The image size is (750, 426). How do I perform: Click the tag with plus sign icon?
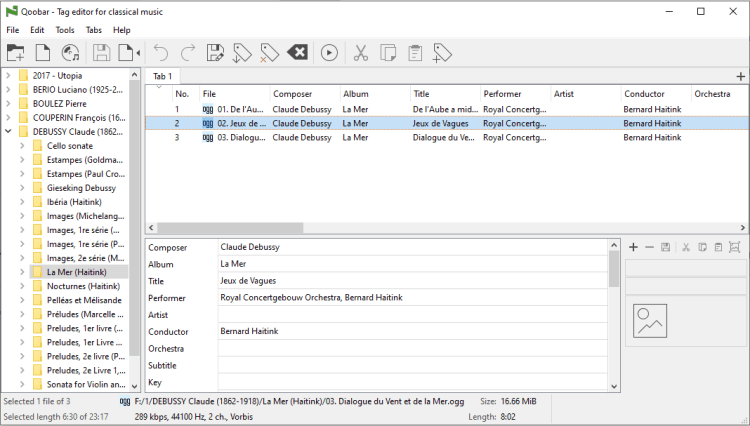pos(442,53)
